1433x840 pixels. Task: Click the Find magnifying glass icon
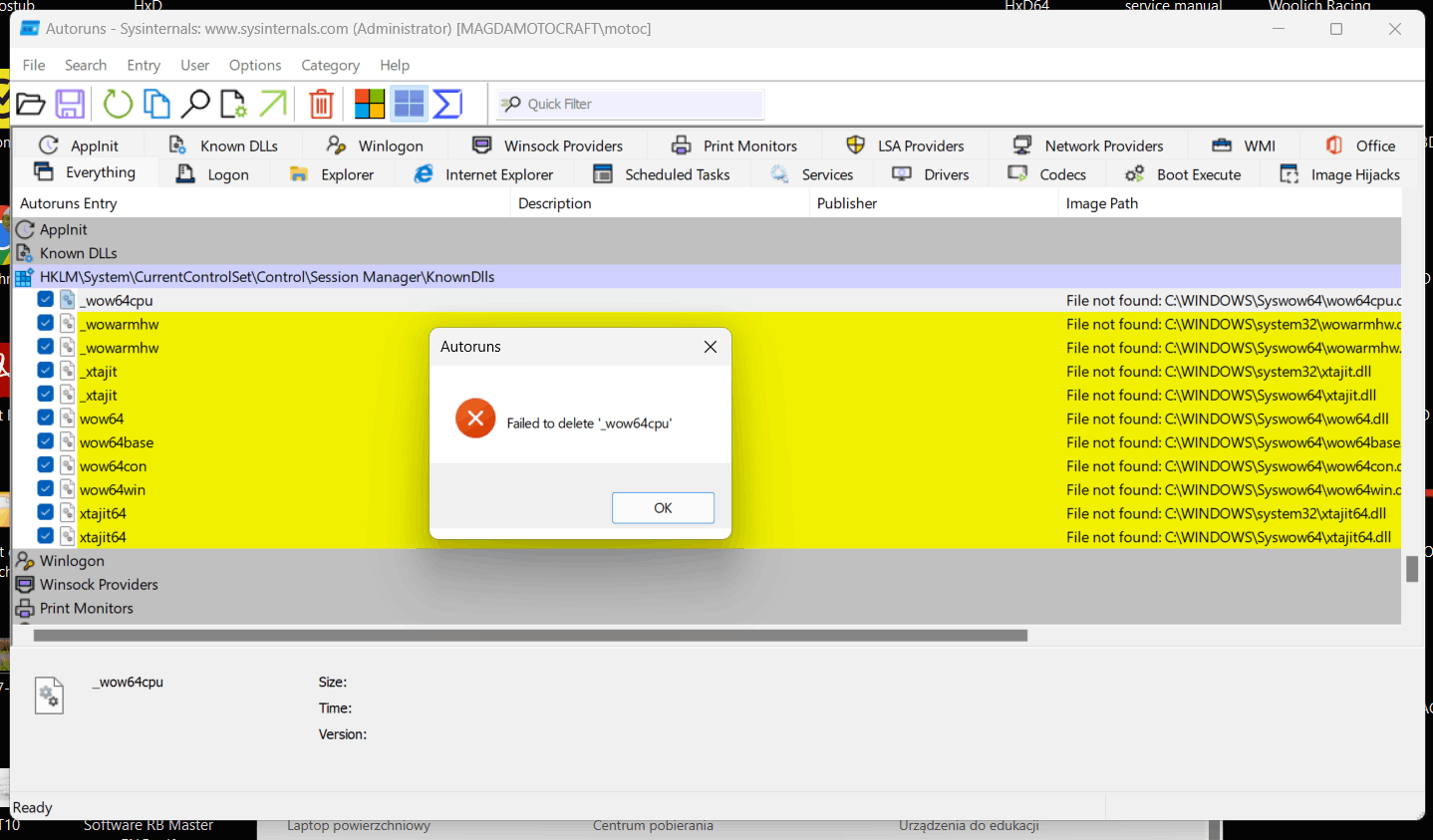195,104
